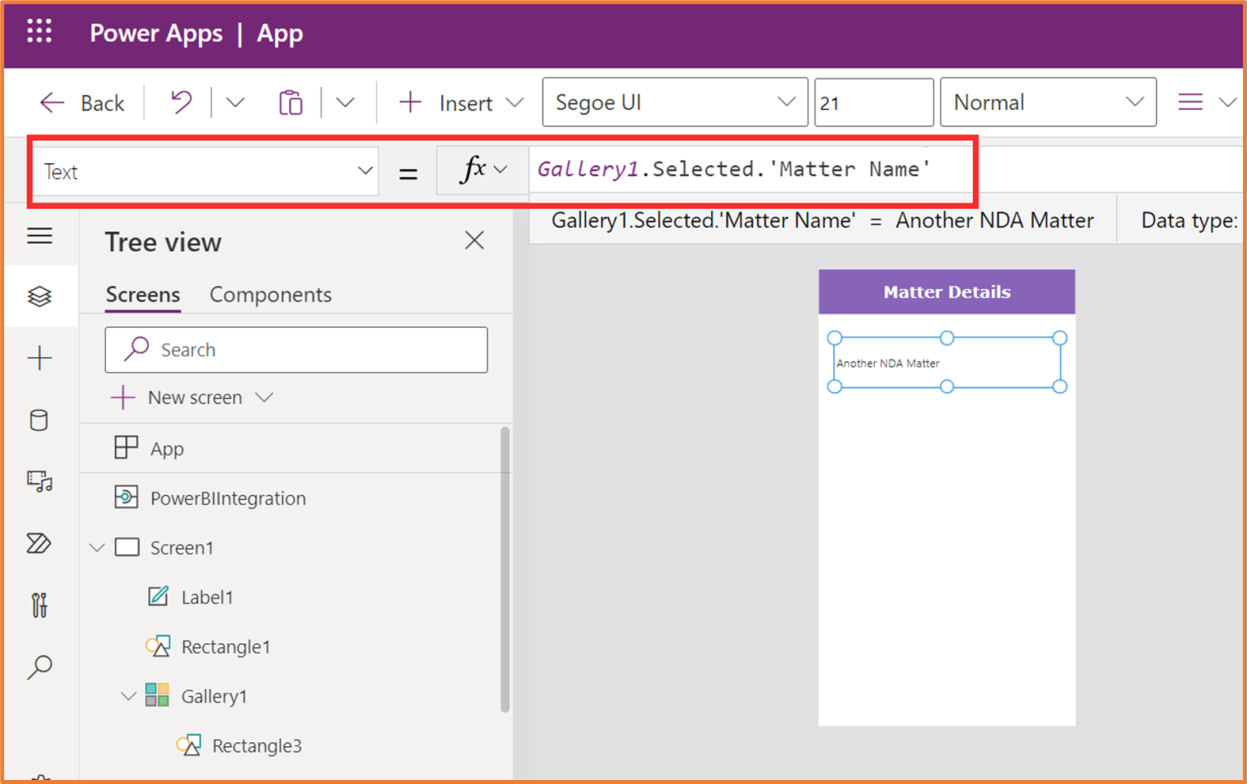1247x784 pixels.
Task: Collapse the Gallery1 tree item
Action: tap(128, 696)
